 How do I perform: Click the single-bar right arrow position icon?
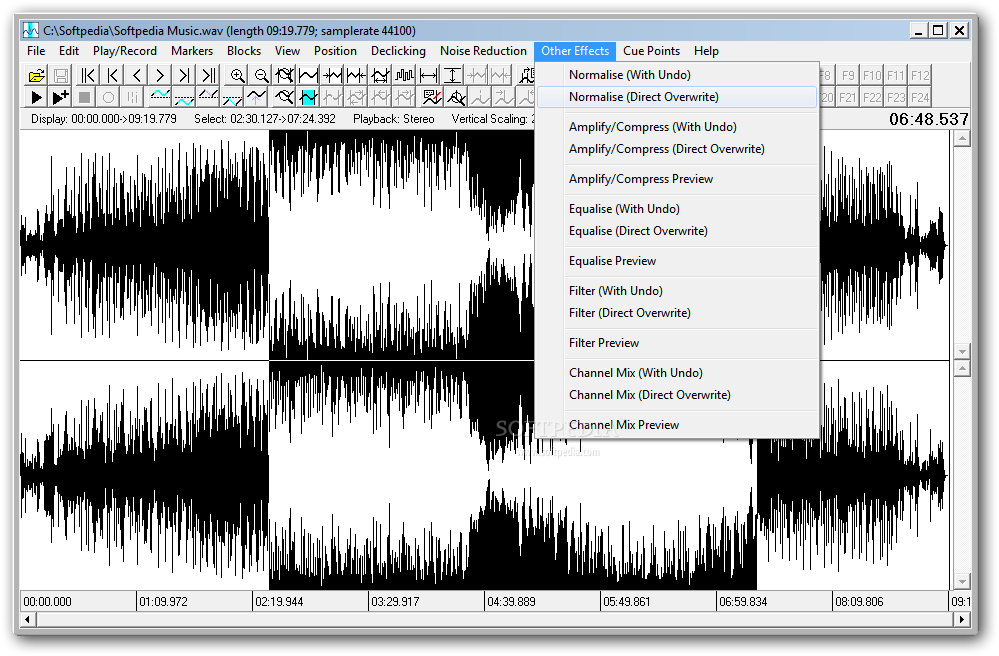pos(184,76)
